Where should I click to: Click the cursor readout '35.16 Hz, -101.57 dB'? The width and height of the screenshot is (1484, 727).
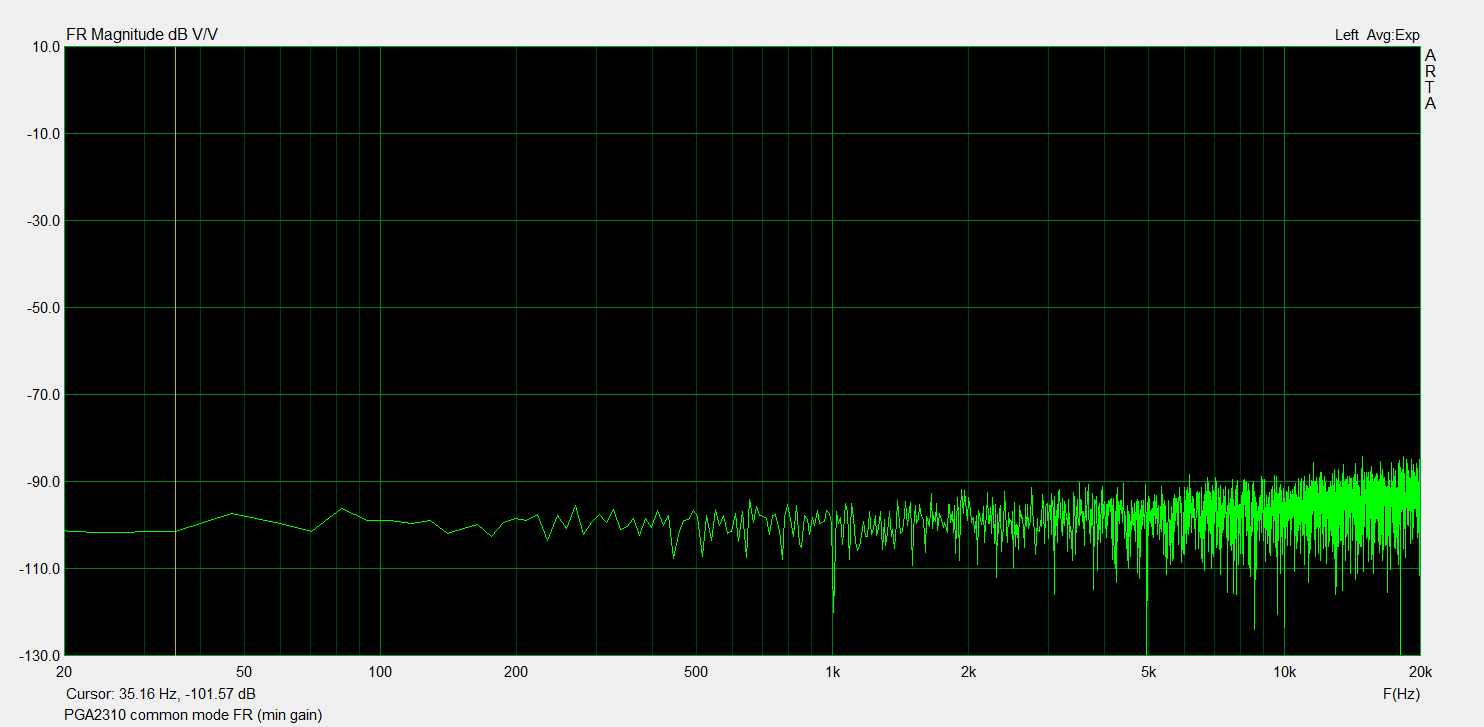click(x=187, y=694)
